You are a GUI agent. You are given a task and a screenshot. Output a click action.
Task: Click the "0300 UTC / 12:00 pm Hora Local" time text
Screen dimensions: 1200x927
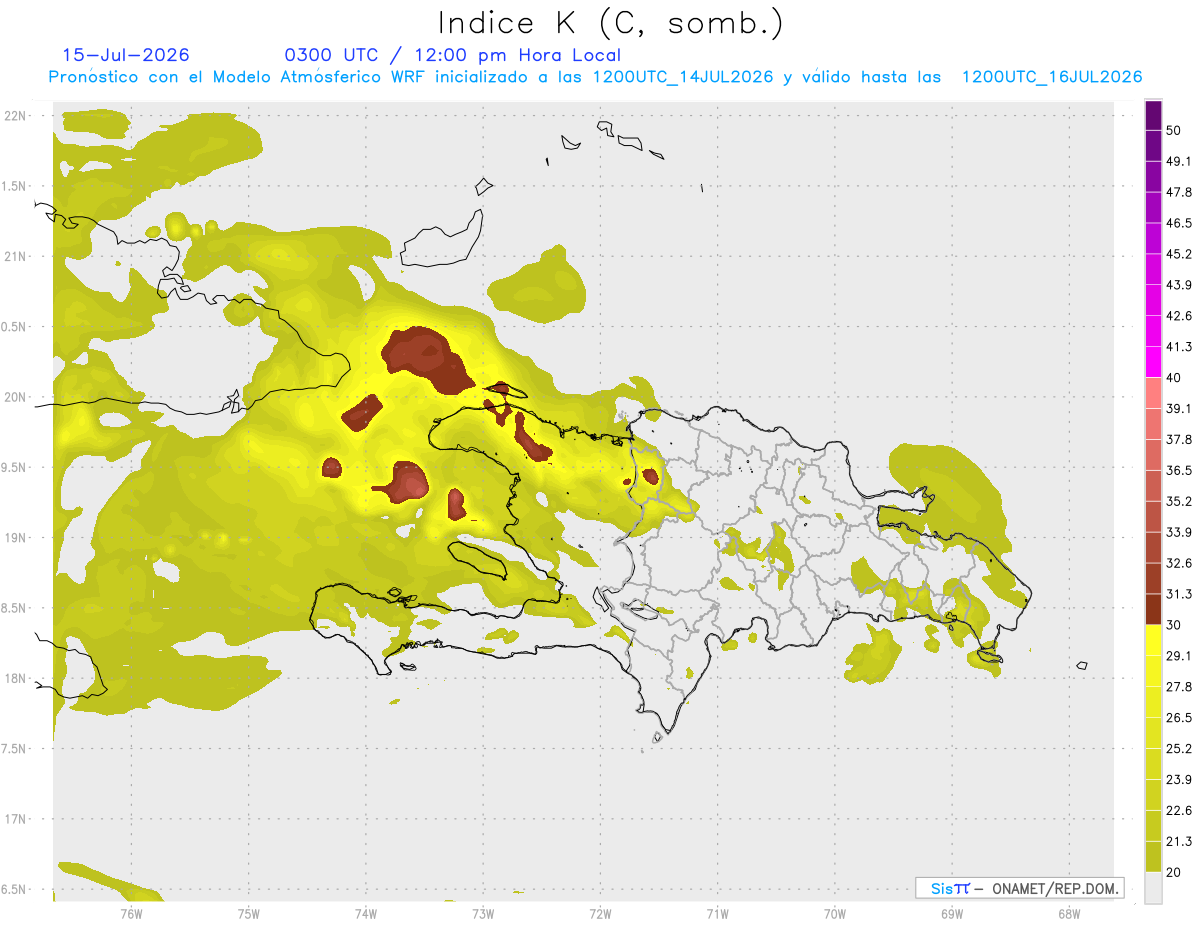click(x=453, y=55)
